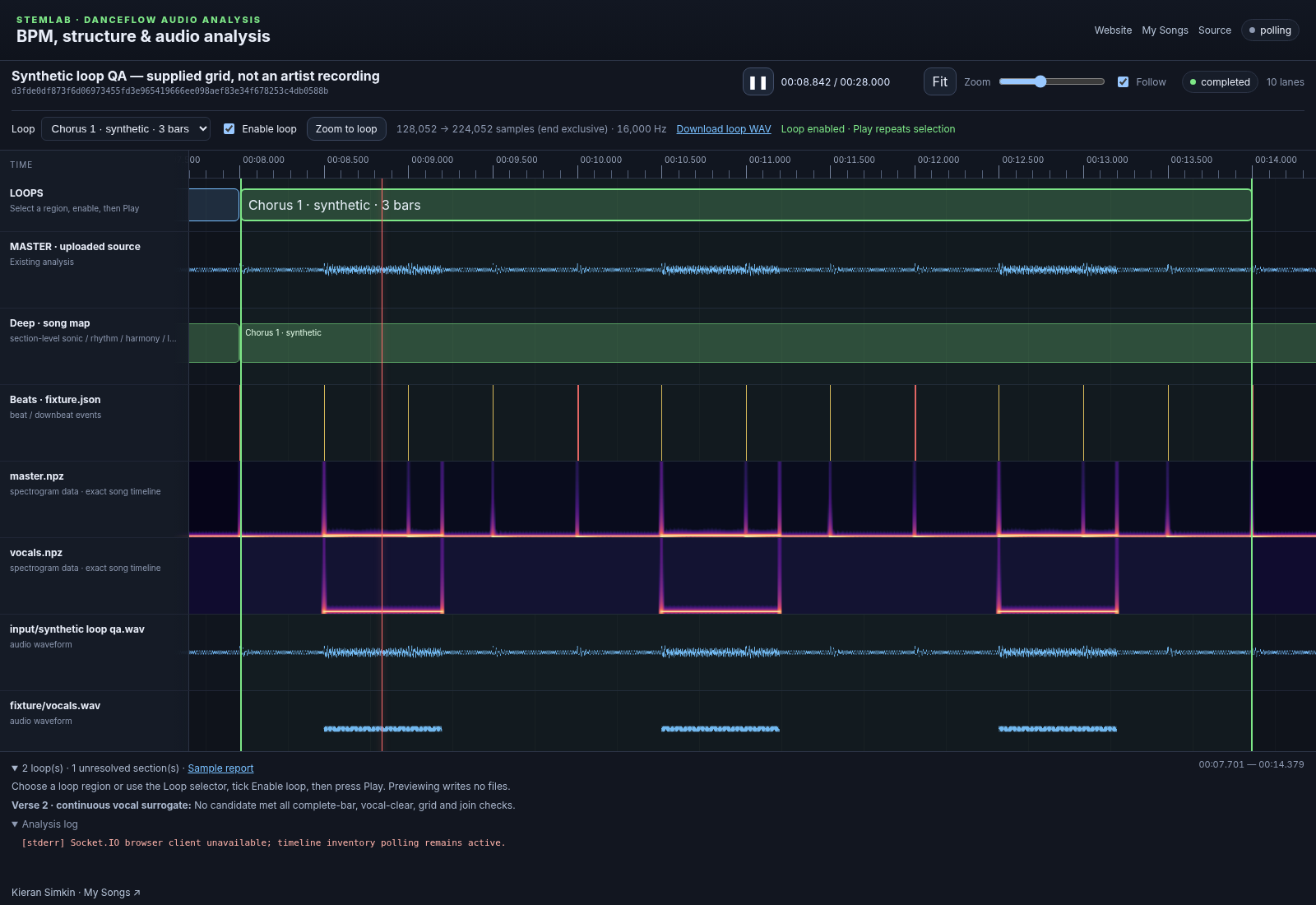Click the polling status pill
This screenshot has height=905, width=1316.
[x=1270, y=30]
